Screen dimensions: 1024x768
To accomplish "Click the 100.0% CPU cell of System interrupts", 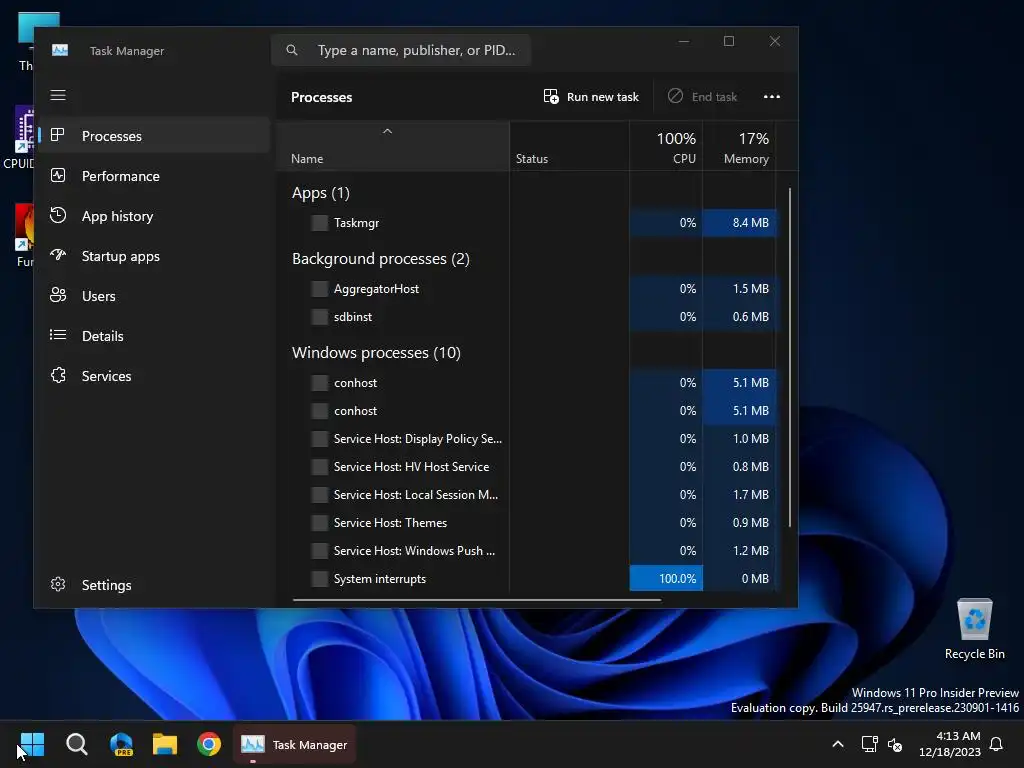I will pos(666,579).
